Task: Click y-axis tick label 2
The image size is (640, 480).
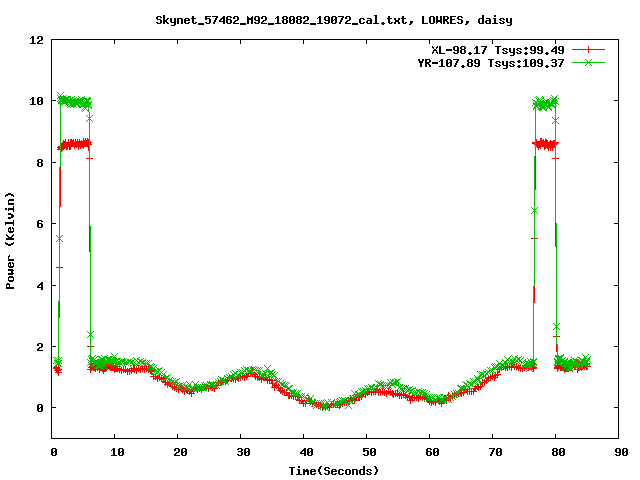Action: click(x=40, y=347)
